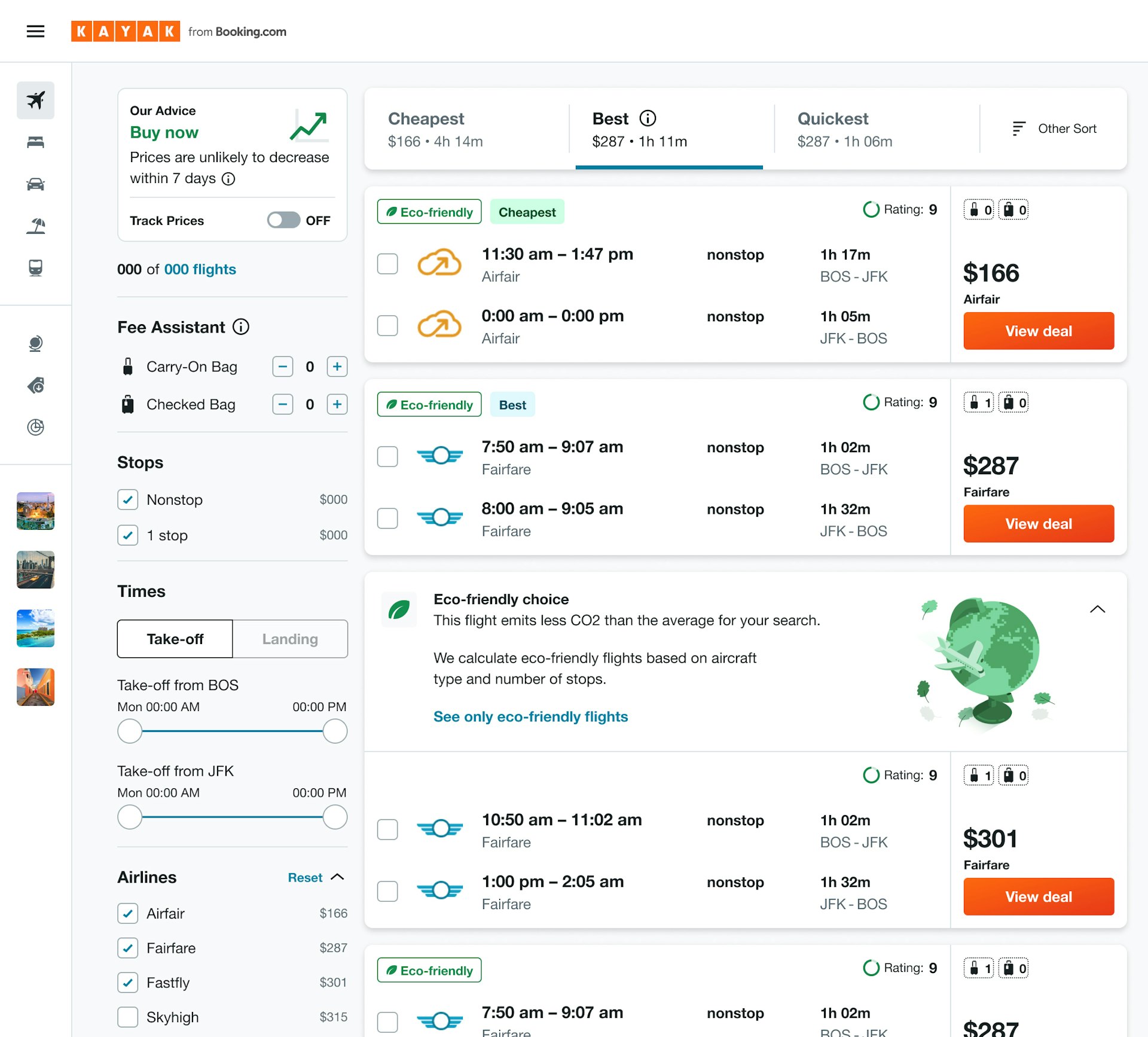The height and width of the screenshot is (1037, 1148).
Task: Click See only eco-friendly flights link
Action: click(x=530, y=716)
